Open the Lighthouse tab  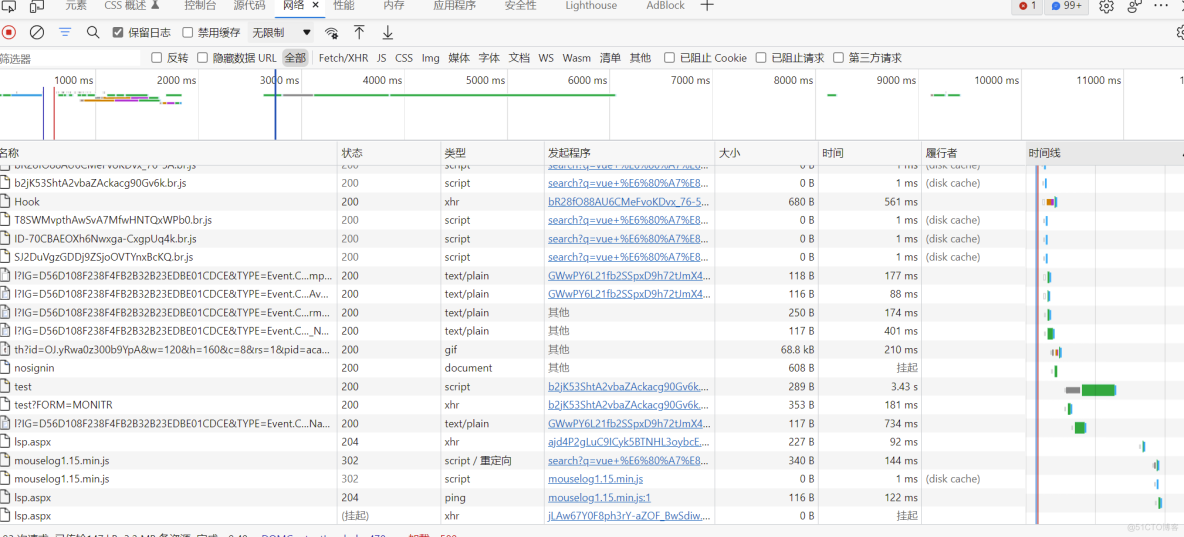point(591,6)
